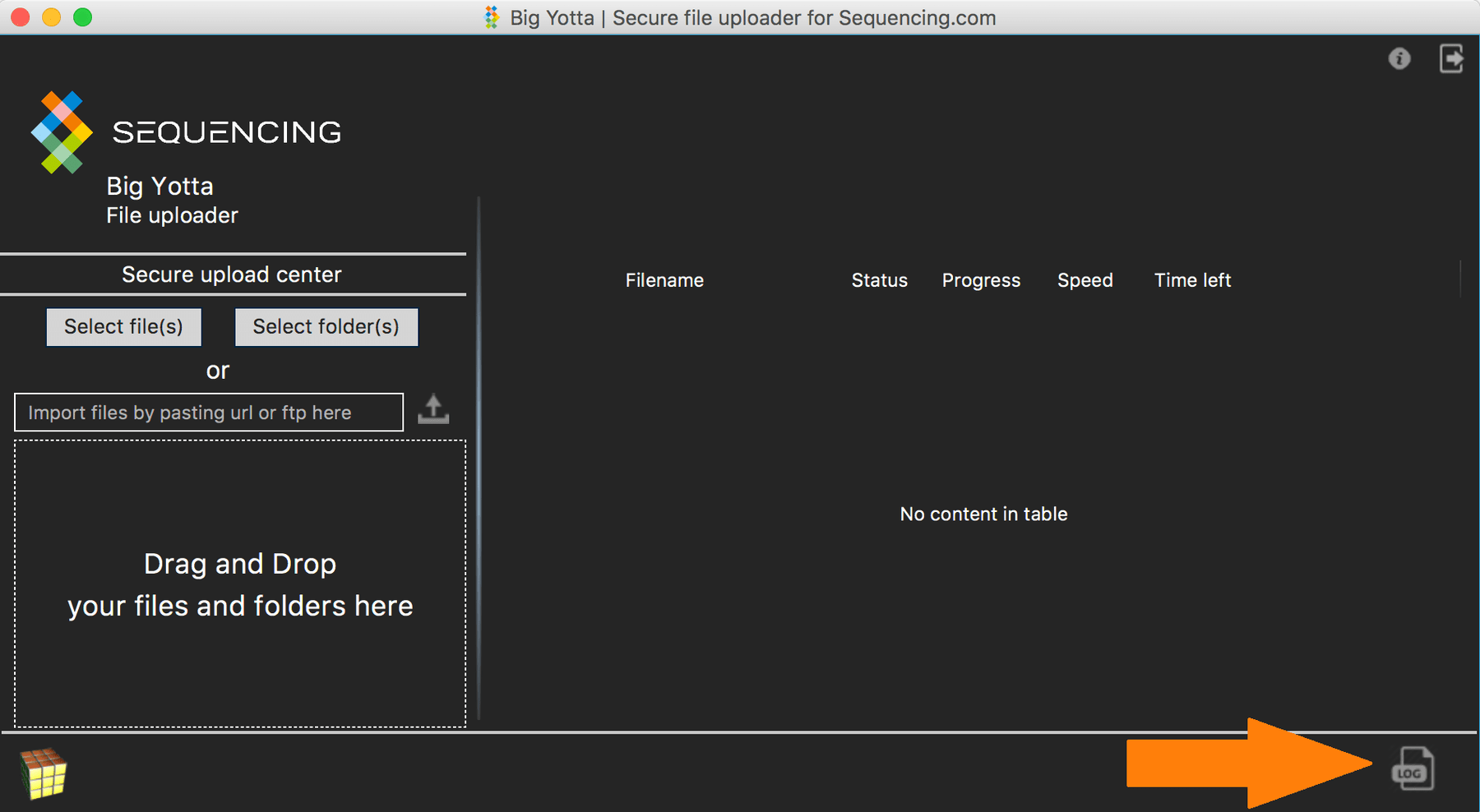Viewport: 1480px width, 812px height.
Task: Click the No content in table message
Action: (x=983, y=514)
